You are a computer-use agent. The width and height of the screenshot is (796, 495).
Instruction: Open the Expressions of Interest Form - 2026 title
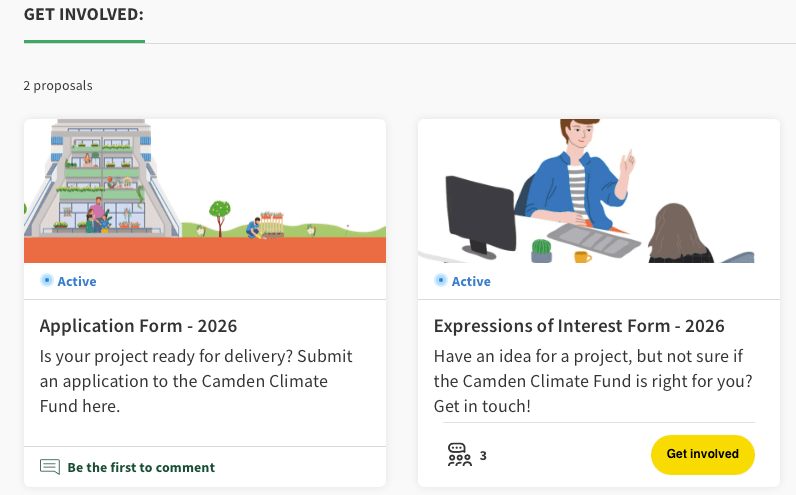click(579, 326)
